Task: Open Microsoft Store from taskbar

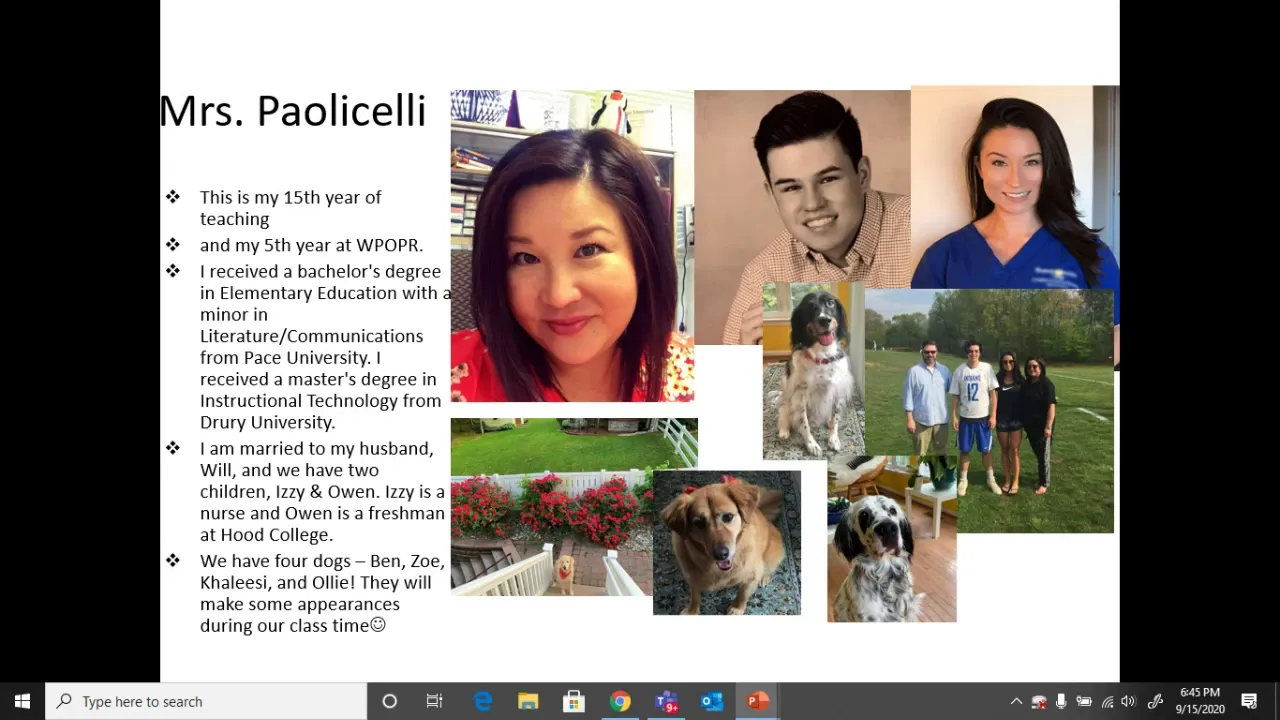Action: (574, 701)
